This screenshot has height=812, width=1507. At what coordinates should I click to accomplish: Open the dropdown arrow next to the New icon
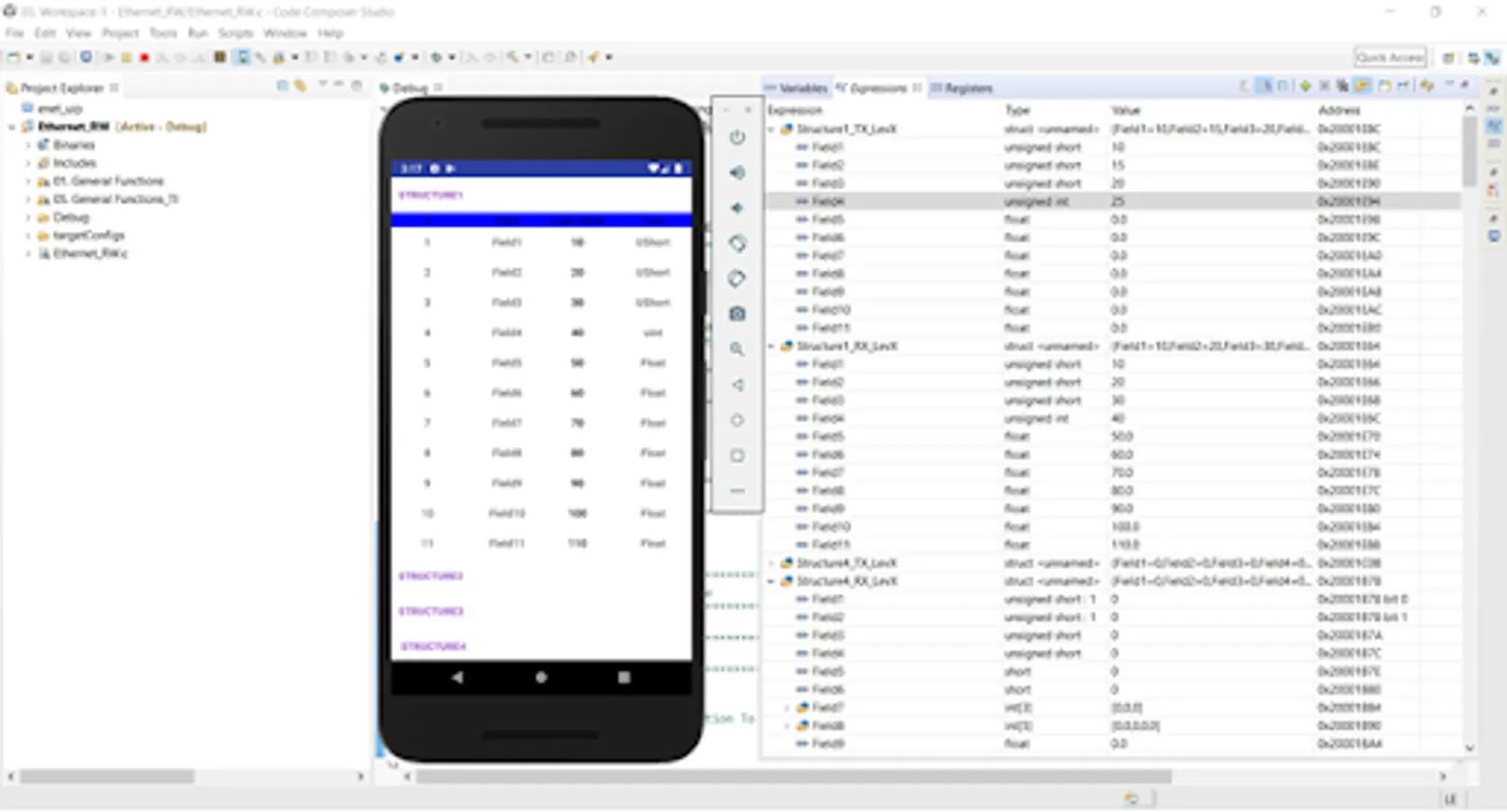[29, 57]
